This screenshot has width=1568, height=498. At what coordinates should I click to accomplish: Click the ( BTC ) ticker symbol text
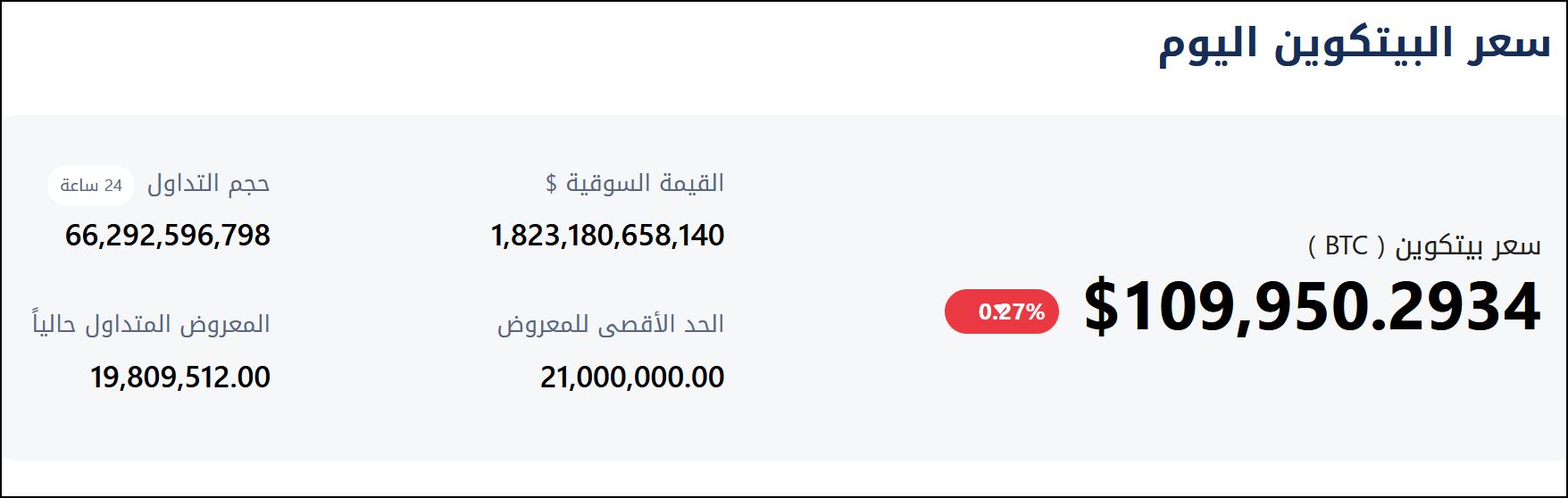pyautogui.click(x=1347, y=246)
